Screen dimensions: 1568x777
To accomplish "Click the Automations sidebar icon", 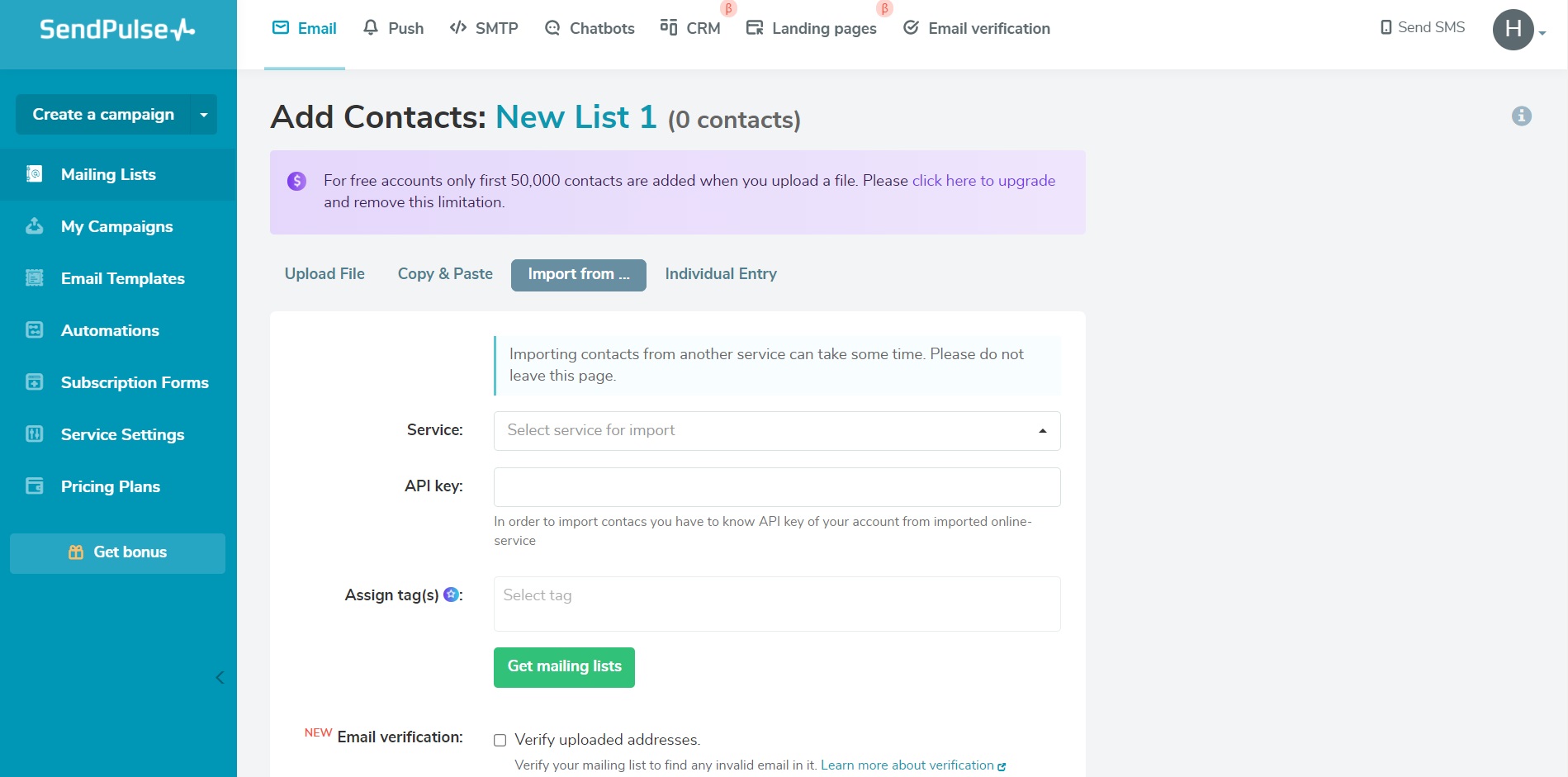I will click(x=35, y=330).
